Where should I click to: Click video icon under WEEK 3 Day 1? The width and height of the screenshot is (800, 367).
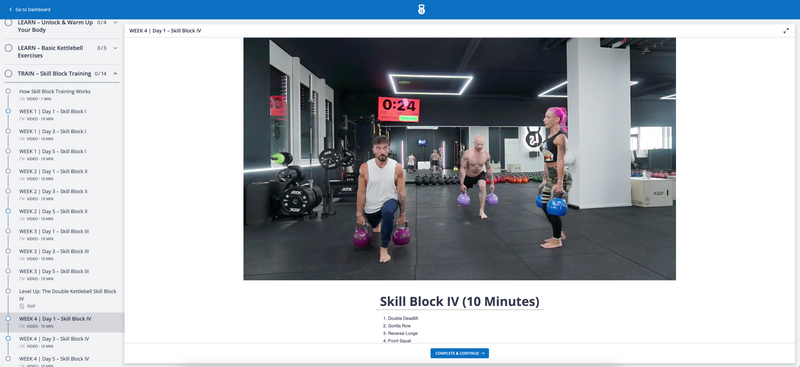click(x=22, y=238)
